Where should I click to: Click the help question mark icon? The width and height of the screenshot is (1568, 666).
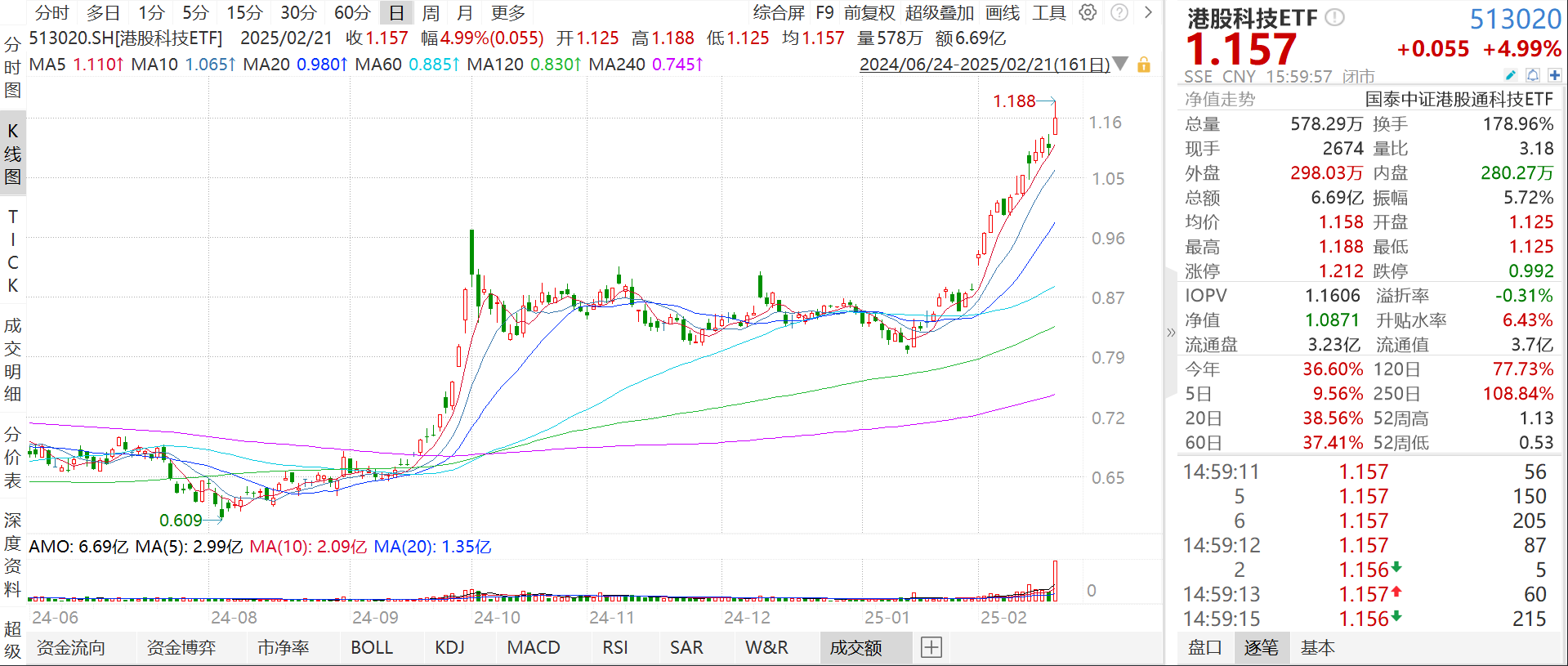point(1119,12)
